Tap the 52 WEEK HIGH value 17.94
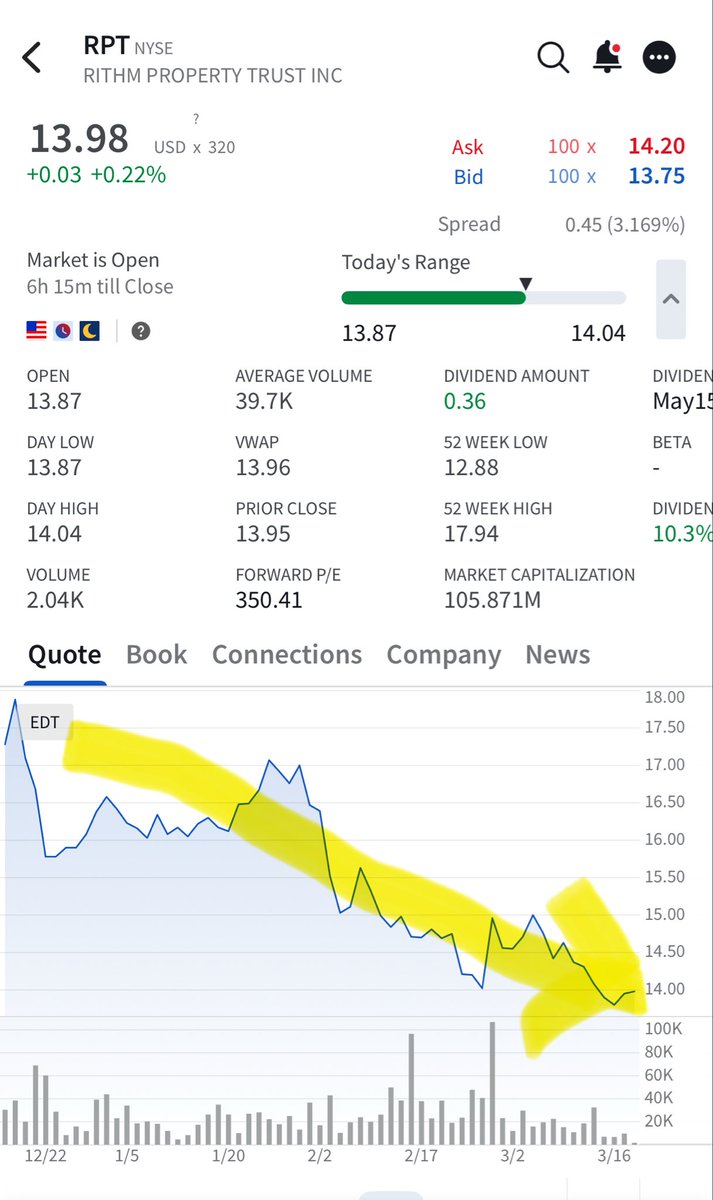Image resolution: width=713 pixels, height=1200 pixels. point(471,534)
